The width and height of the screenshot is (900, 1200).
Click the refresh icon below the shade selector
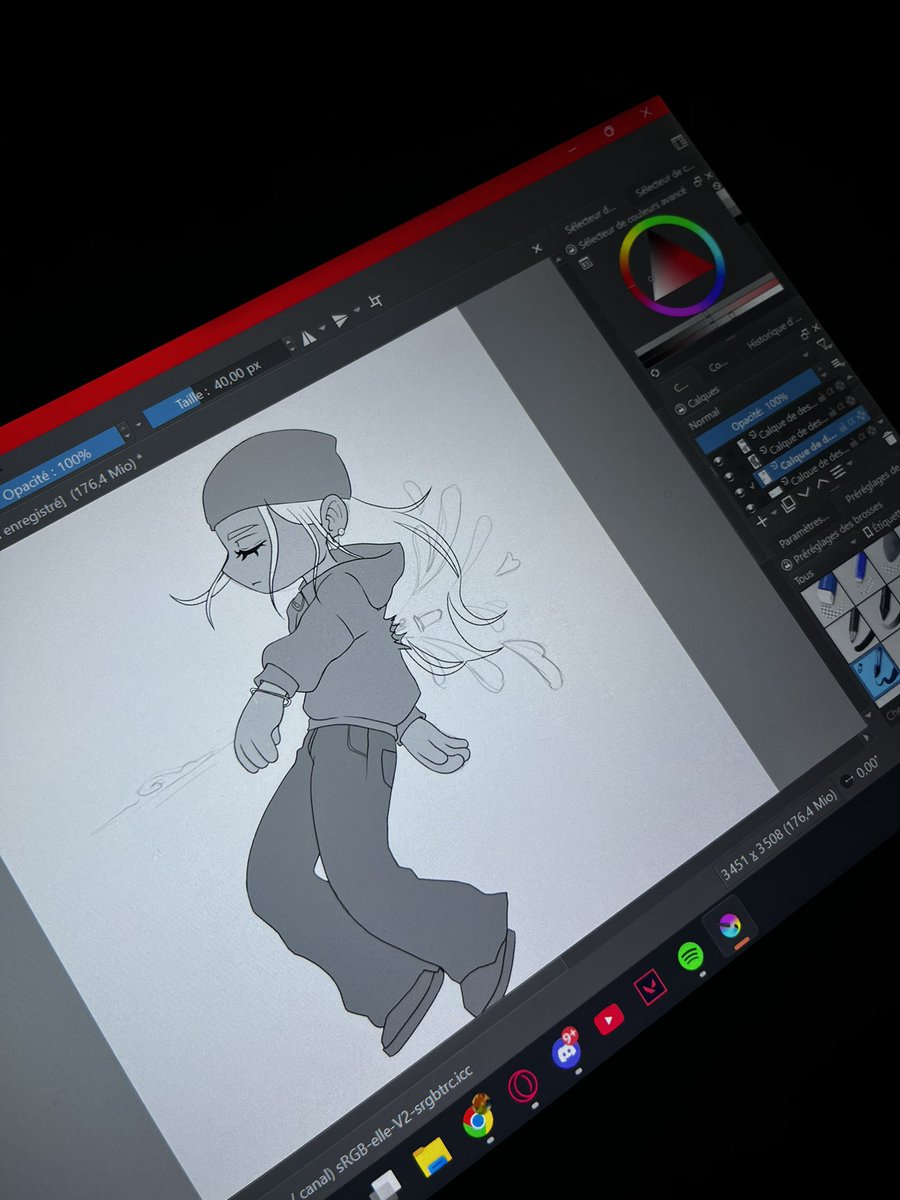(654, 372)
